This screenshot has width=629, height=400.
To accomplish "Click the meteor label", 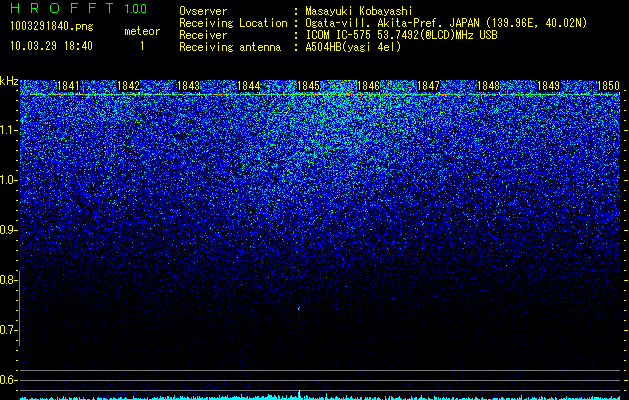I will (x=142, y=31).
